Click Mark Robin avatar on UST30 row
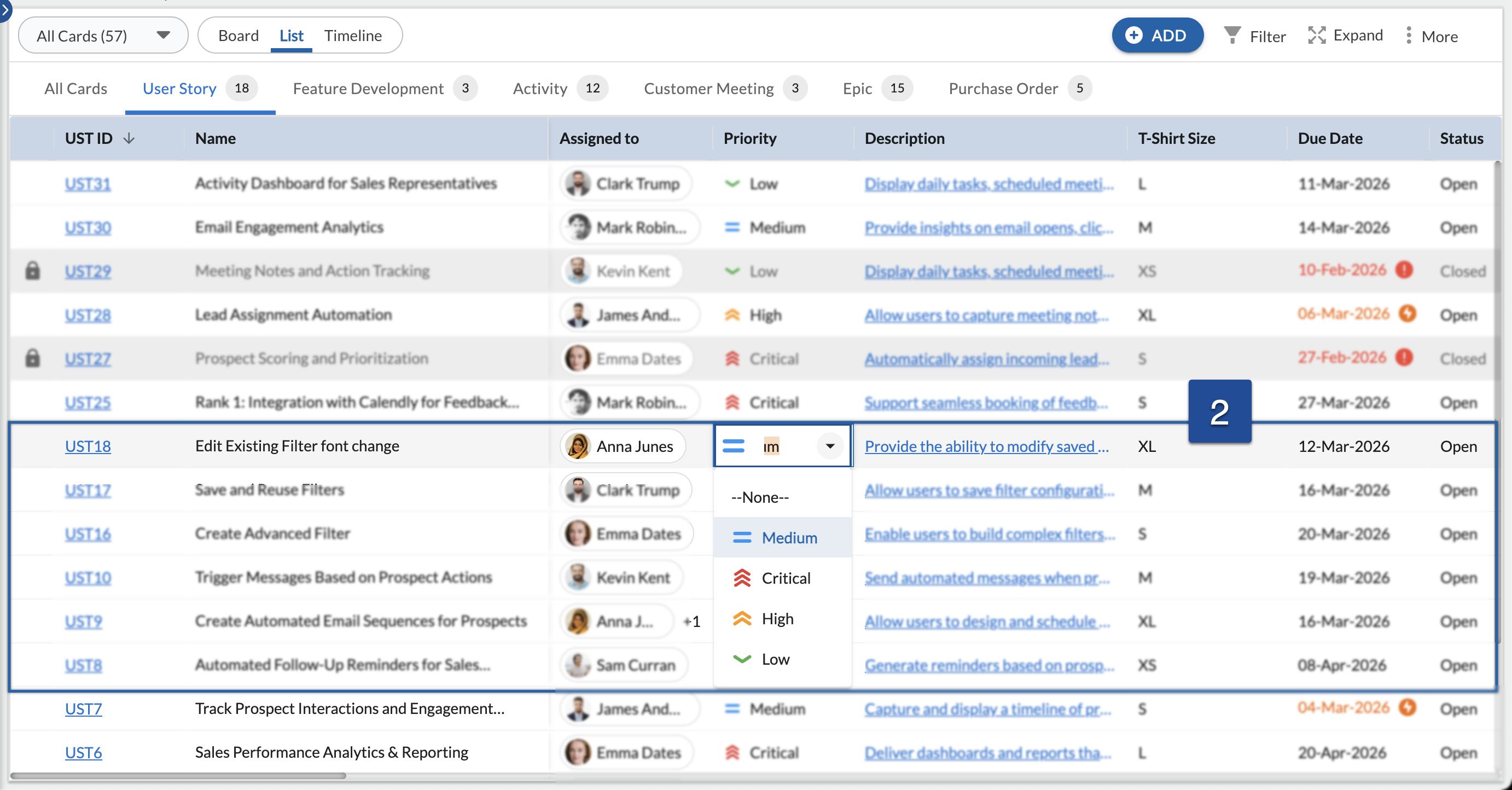This screenshot has height=790, width=1512. click(x=578, y=227)
